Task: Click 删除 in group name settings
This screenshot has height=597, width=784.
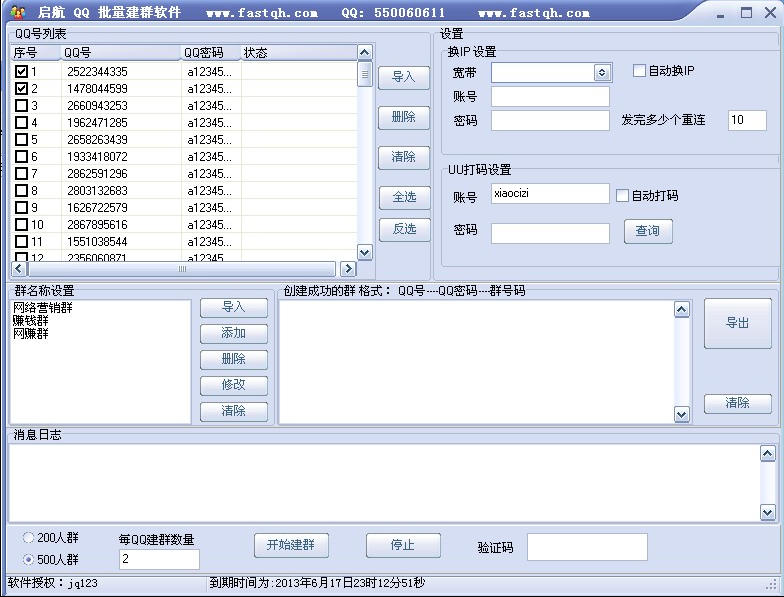Action: click(x=234, y=359)
